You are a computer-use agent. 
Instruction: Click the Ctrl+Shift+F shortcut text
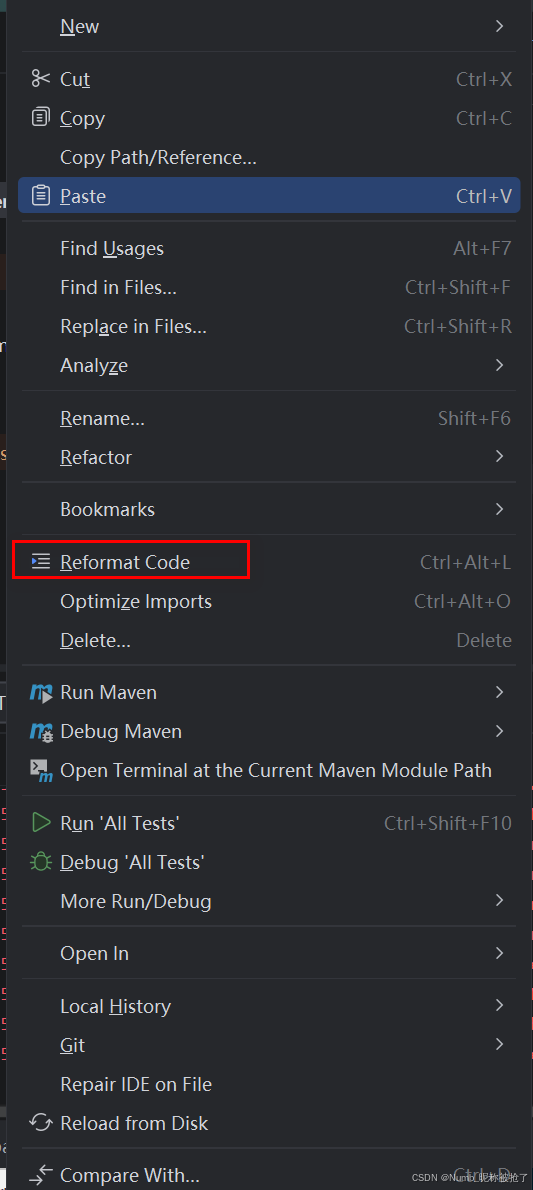pos(458,287)
